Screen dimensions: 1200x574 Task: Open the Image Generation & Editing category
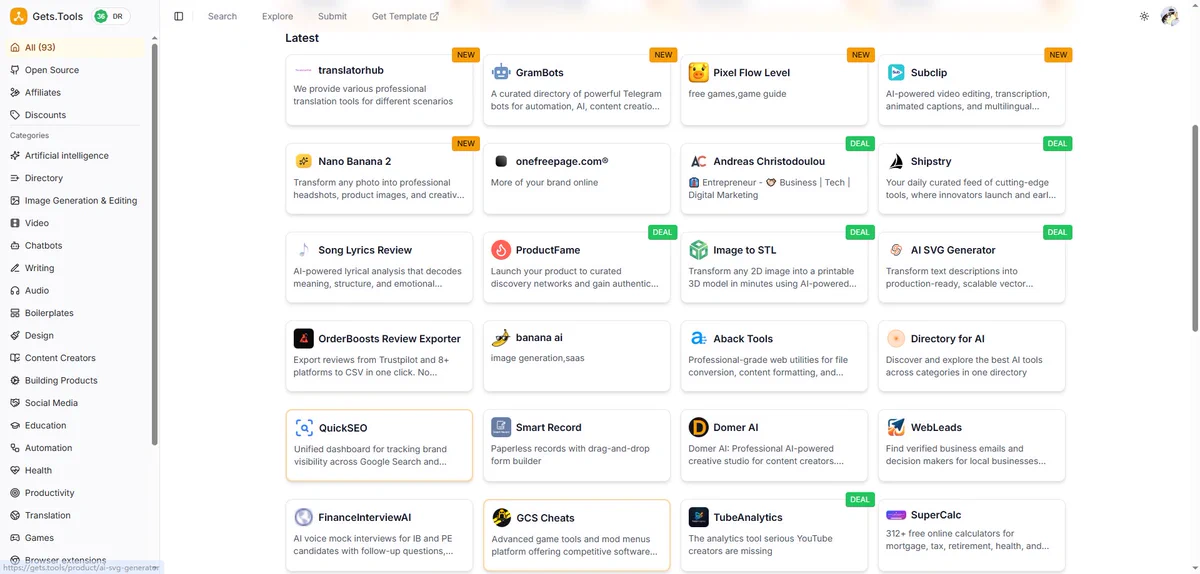click(x=75, y=200)
